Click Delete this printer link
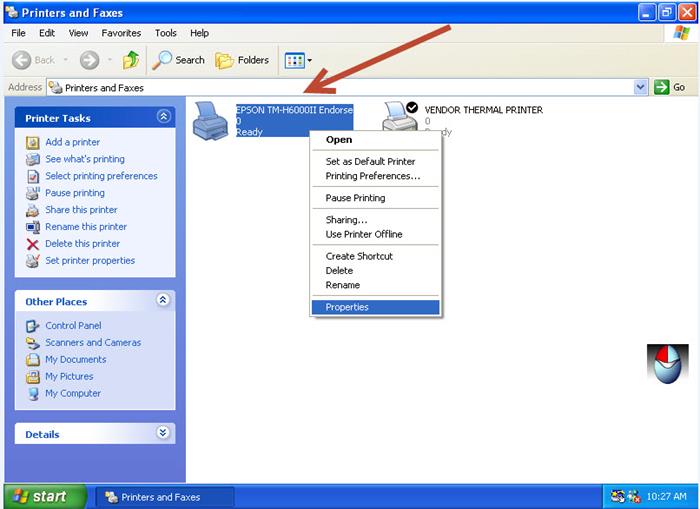This screenshot has height=509, width=700. click(83, 244)
